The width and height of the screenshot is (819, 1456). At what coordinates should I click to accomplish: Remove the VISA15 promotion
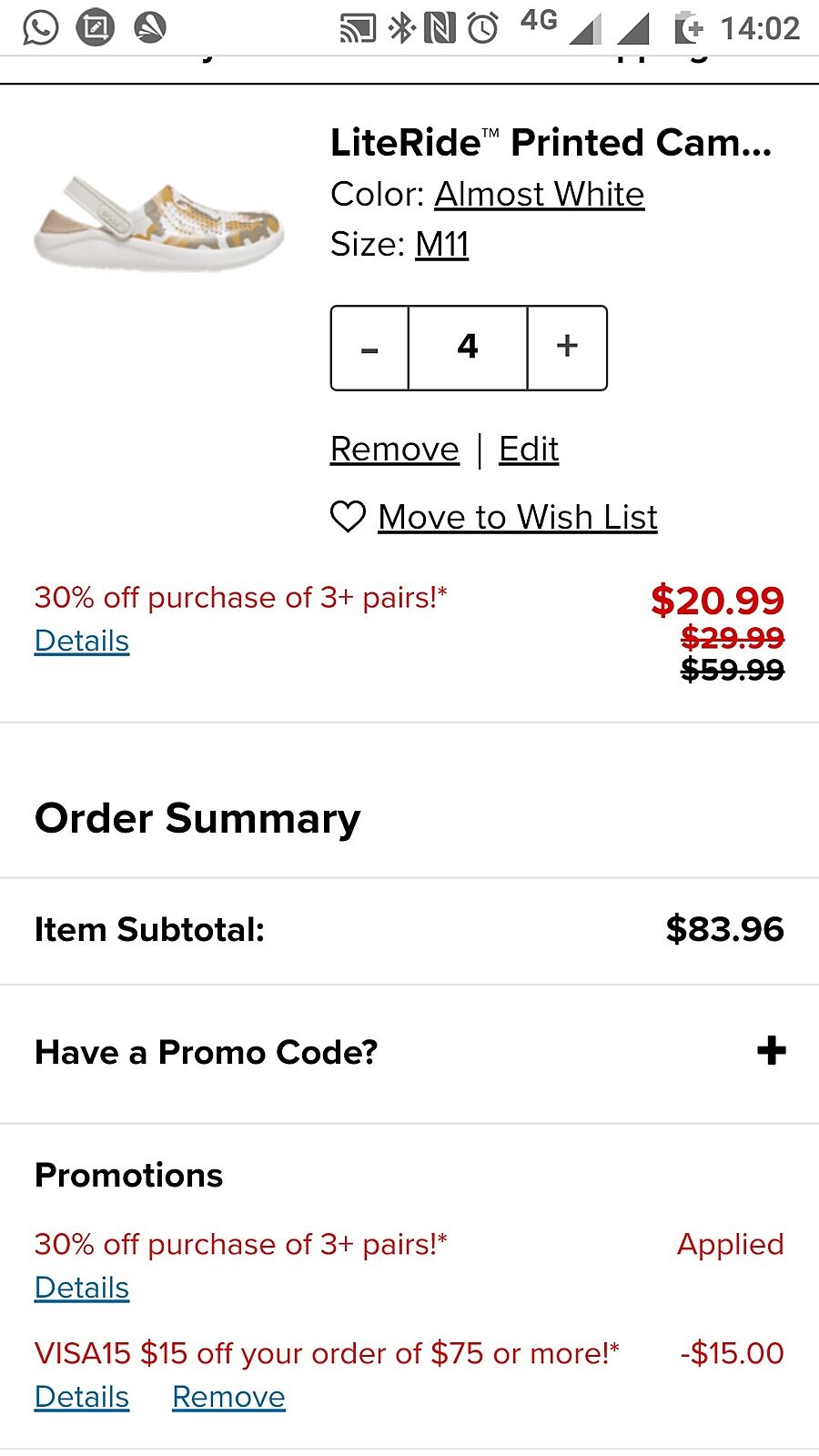[228, 1397]
